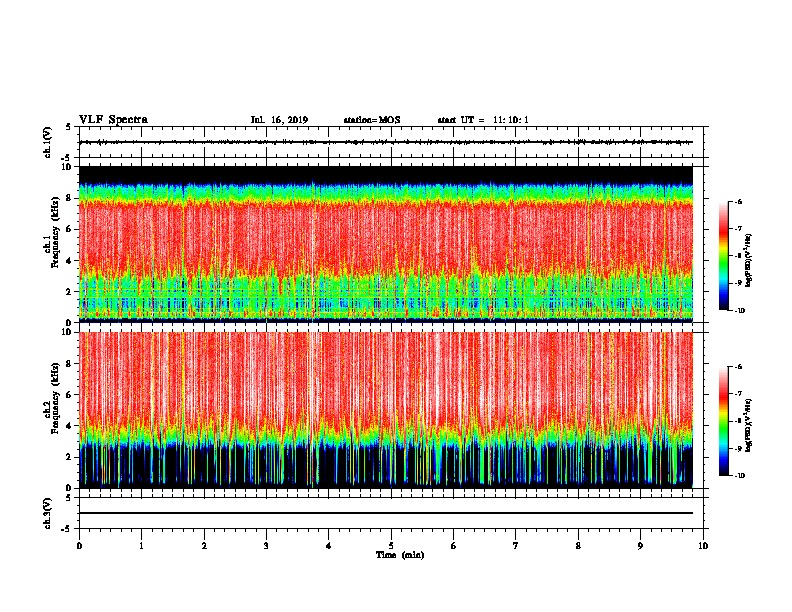This screenshot has height=612, width=792.
Task: Click the "8" kHz tick on ch.2 frequency axis
Action: click(69, 364)
